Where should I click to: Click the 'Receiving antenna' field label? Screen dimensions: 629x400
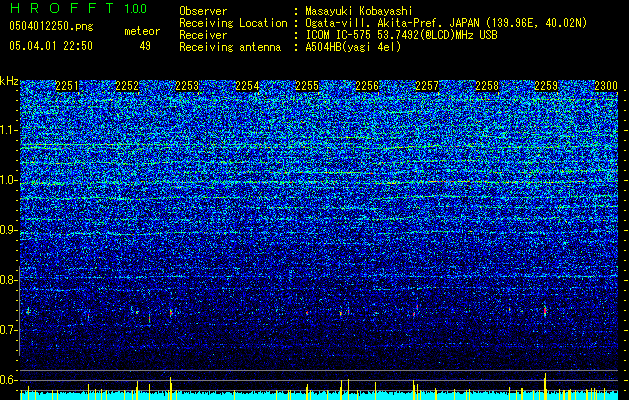tap(230, 47)
